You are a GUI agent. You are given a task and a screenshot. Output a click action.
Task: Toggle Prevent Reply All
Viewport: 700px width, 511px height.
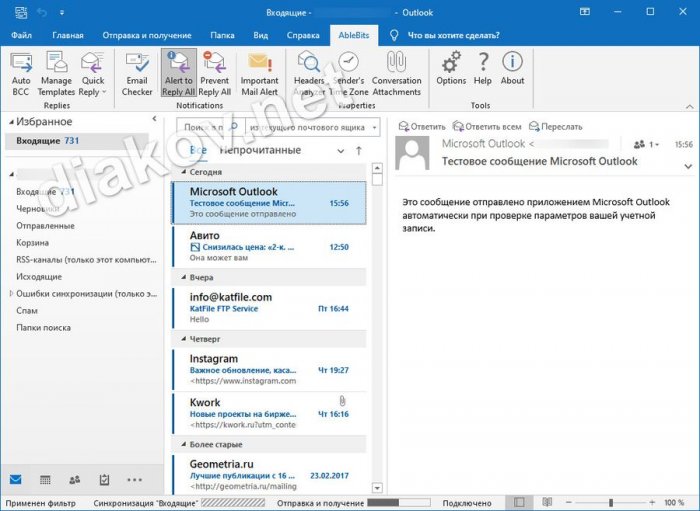coord(215,74)
